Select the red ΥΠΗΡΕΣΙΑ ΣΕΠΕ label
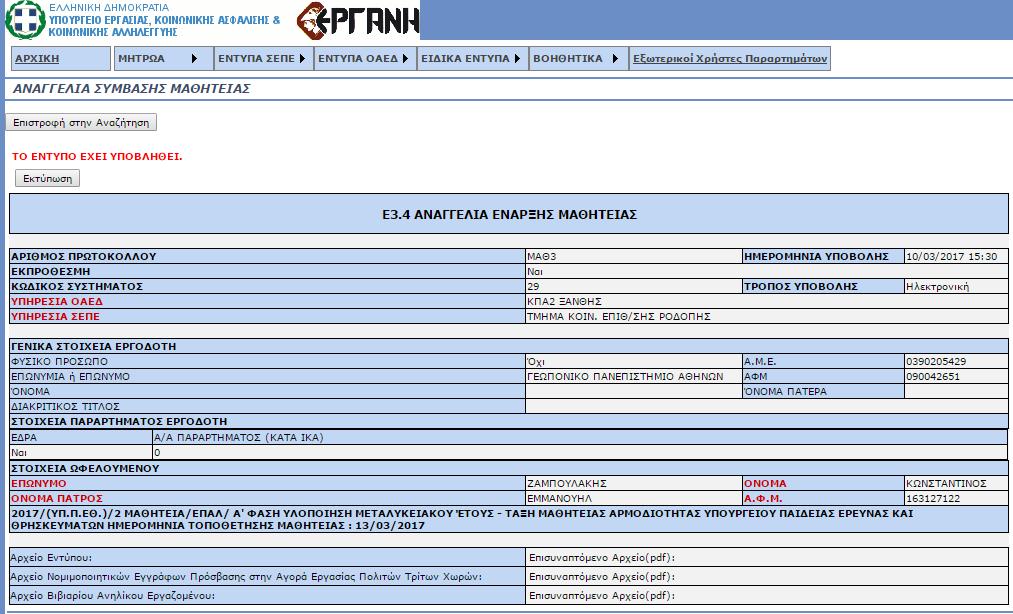This screenshot has height=614, width=1013. pos(56,316)
